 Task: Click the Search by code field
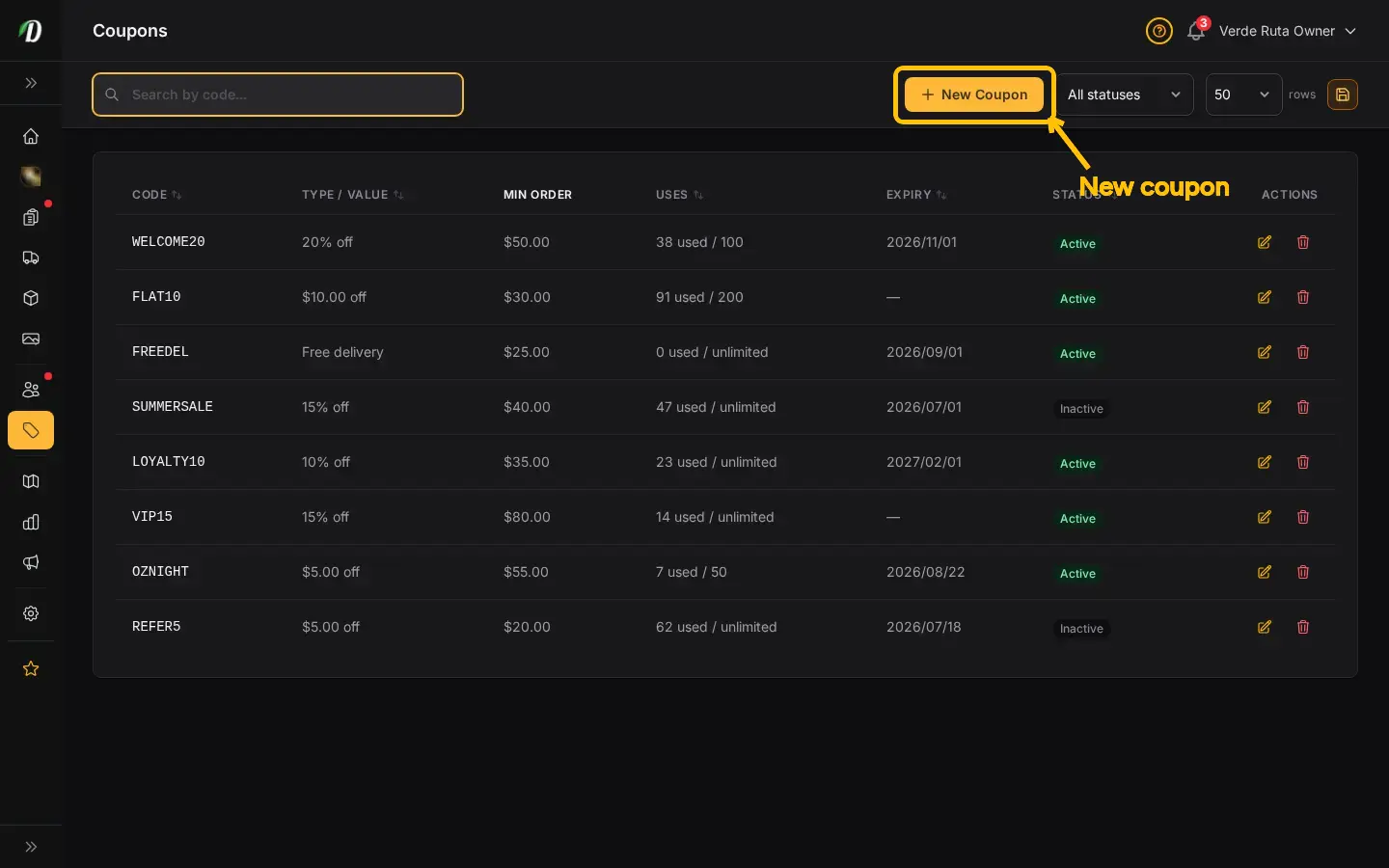click(x=278, y=95)
